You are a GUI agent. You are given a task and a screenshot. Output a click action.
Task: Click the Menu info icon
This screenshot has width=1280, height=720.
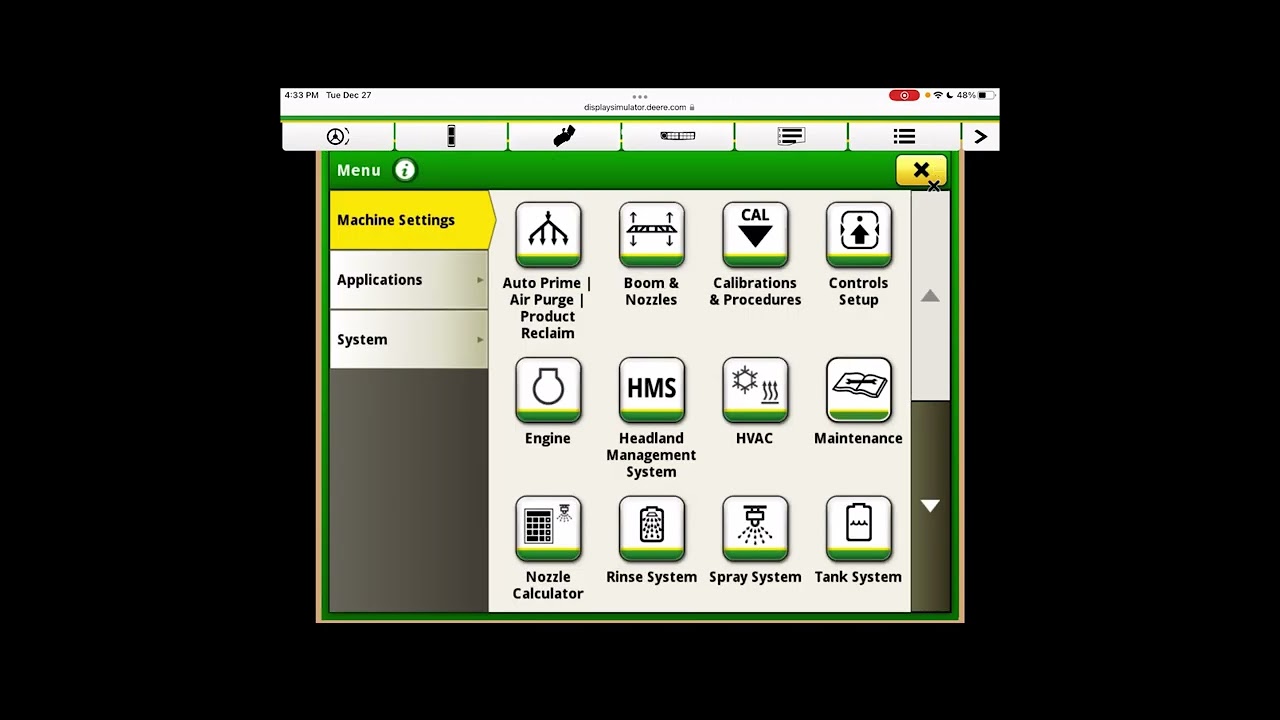tap(405, 170)
